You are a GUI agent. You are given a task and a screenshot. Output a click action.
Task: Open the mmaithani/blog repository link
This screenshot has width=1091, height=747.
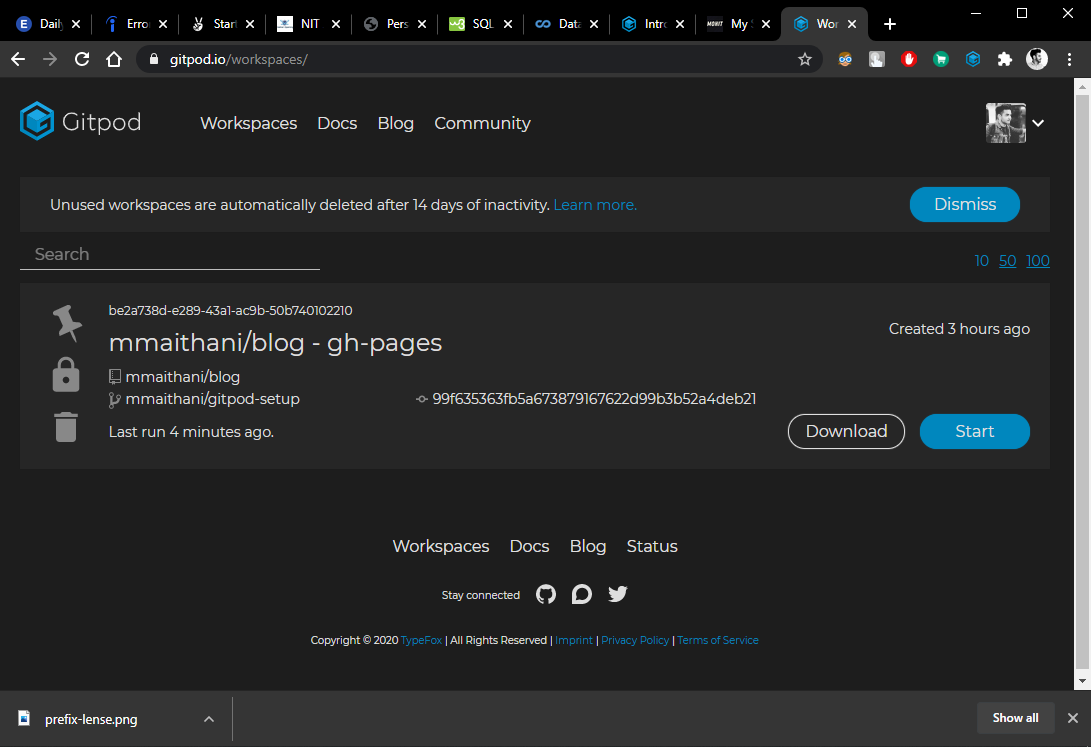(182, 377)
